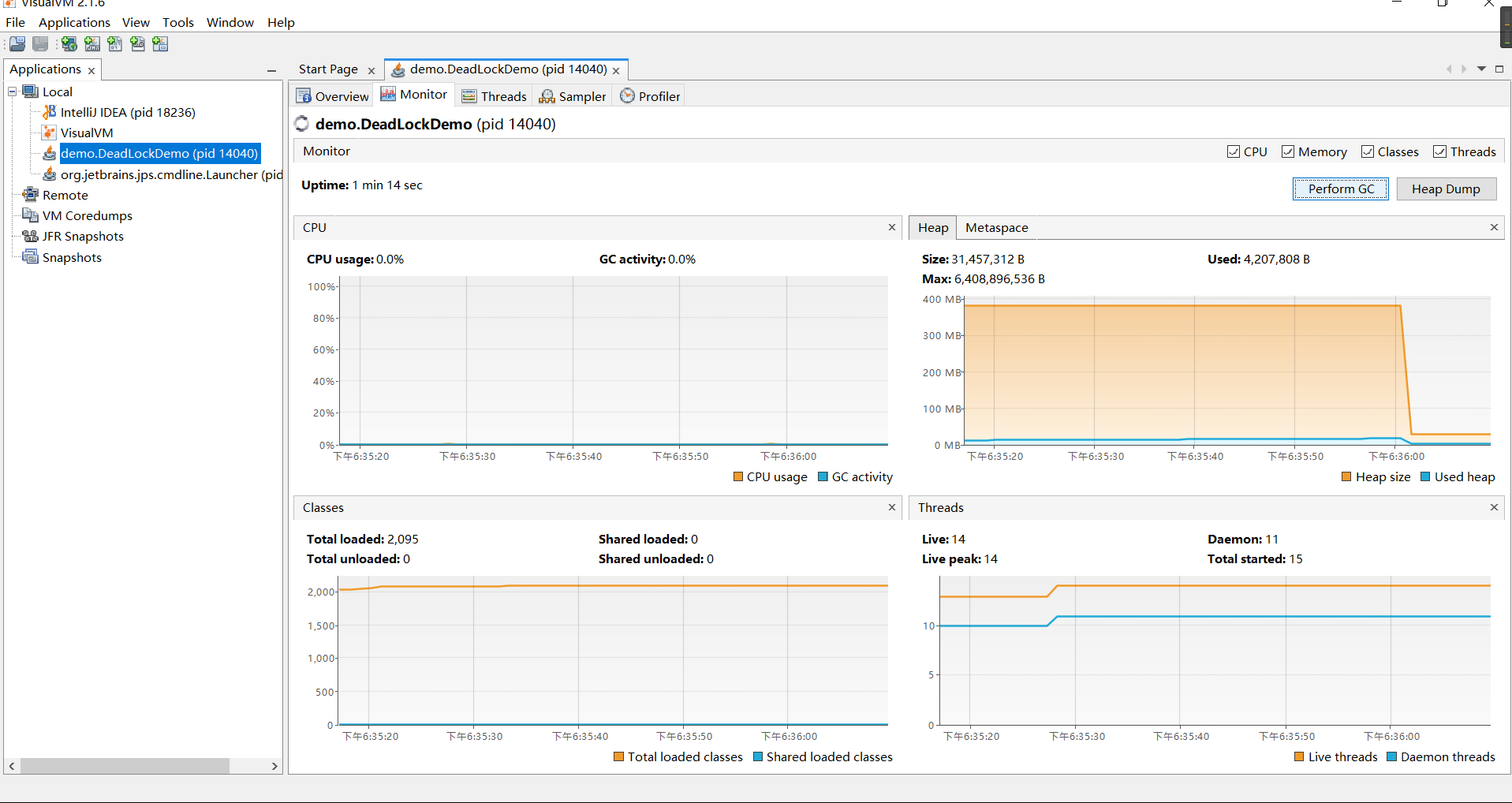Click the Add Remote Host toolbar icon

(x=69, y=44)
